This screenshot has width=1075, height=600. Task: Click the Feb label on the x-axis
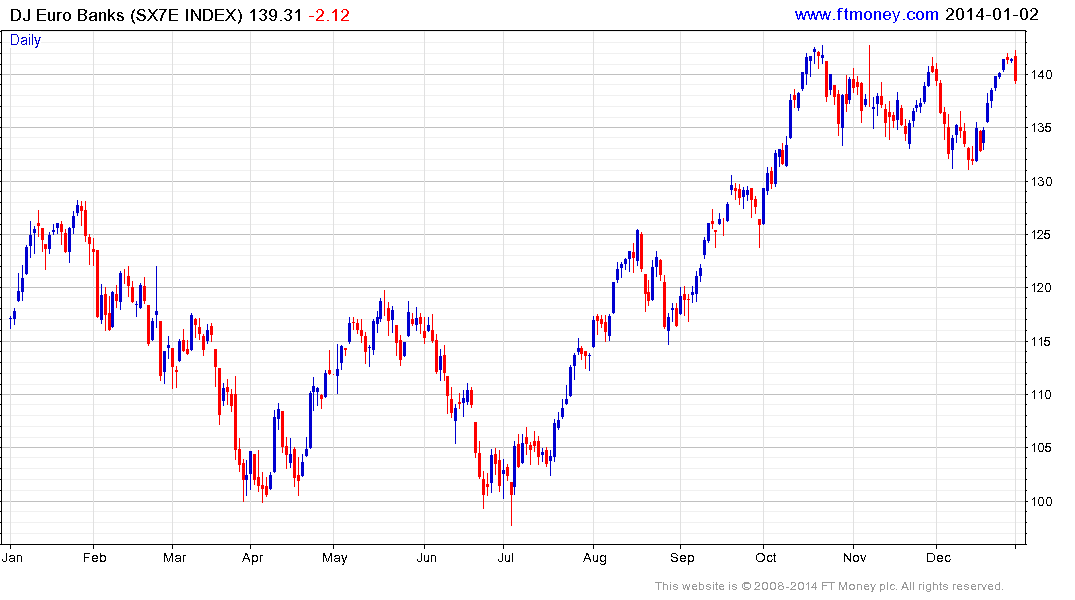[95, 557]
